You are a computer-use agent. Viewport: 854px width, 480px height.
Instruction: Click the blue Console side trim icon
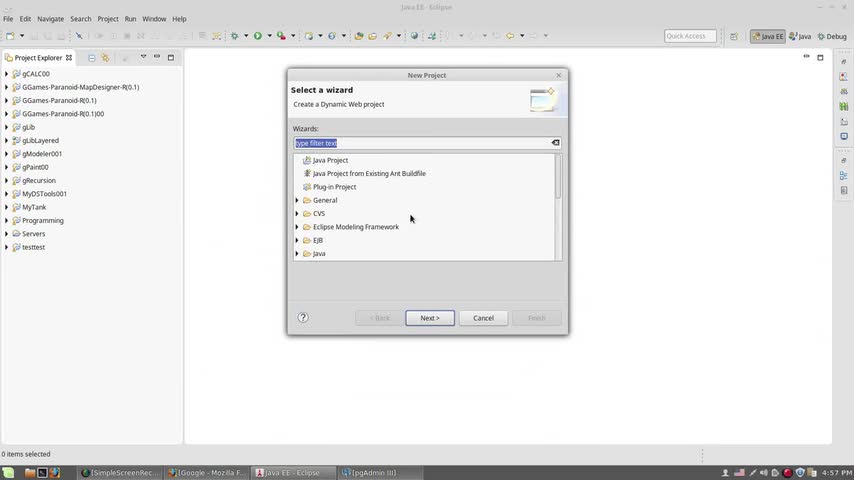click(844, 136)
